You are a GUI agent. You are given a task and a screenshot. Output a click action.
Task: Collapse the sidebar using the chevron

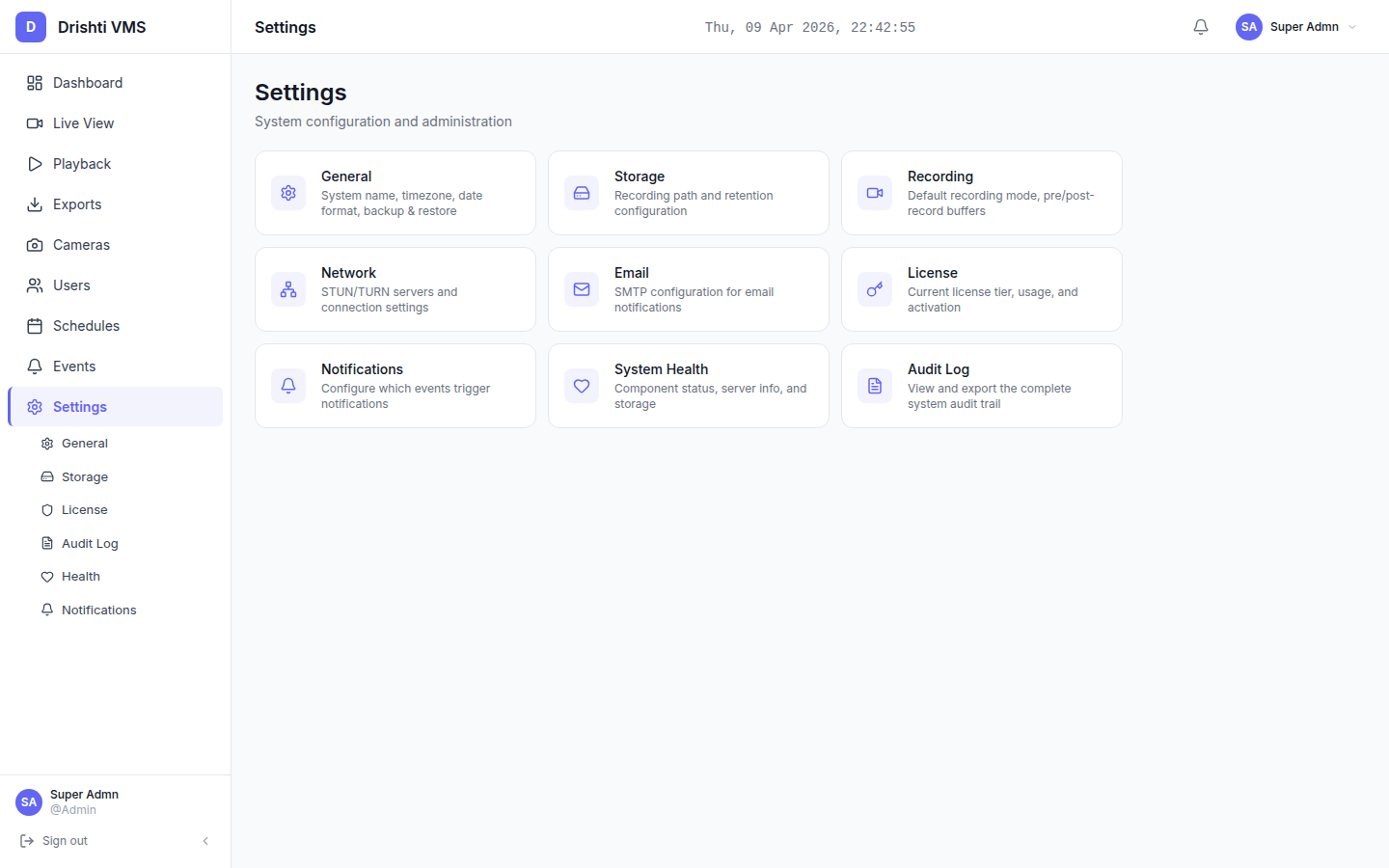[204, 840]
